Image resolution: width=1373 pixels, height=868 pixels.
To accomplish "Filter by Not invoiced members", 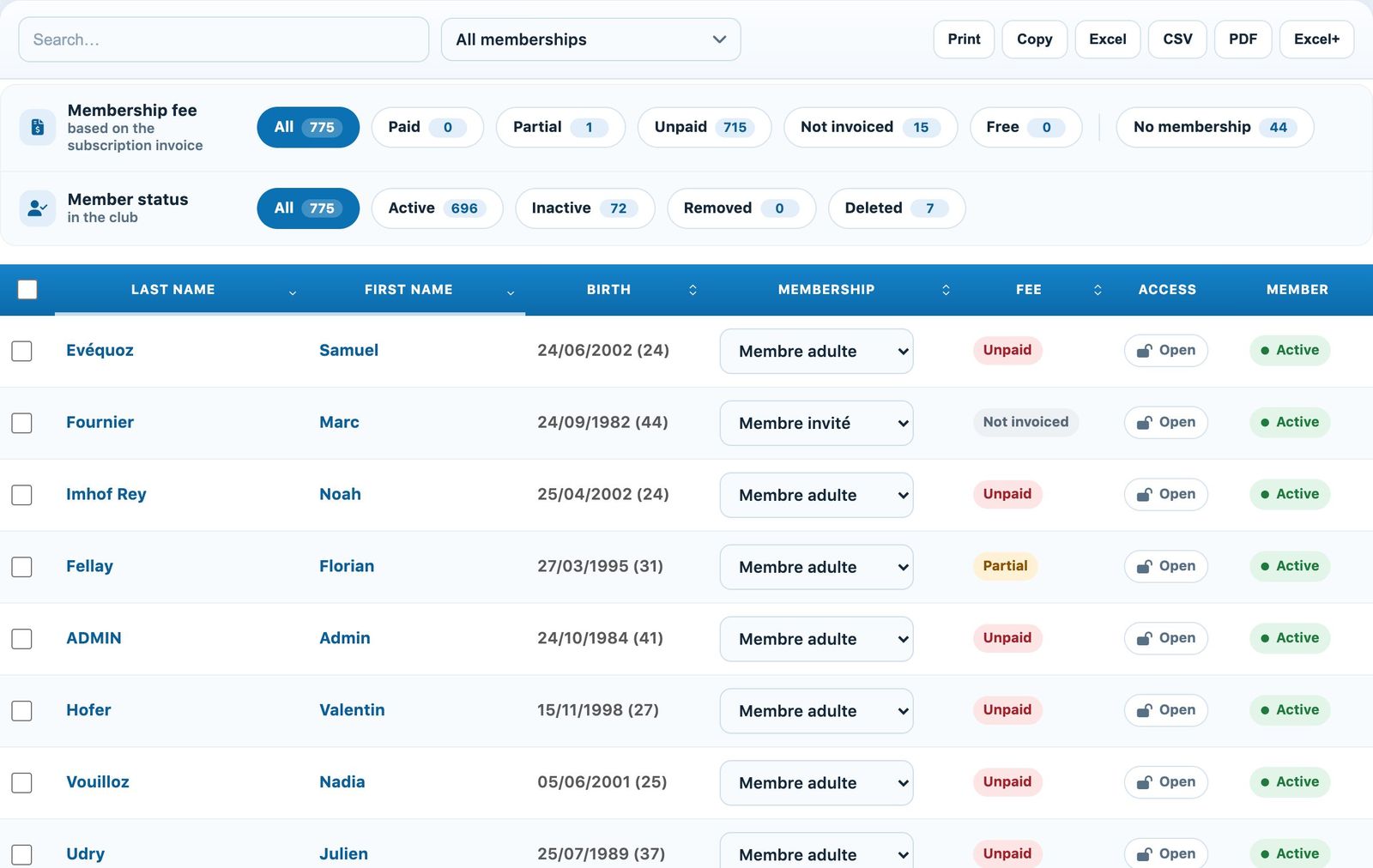I will [870, 127].
